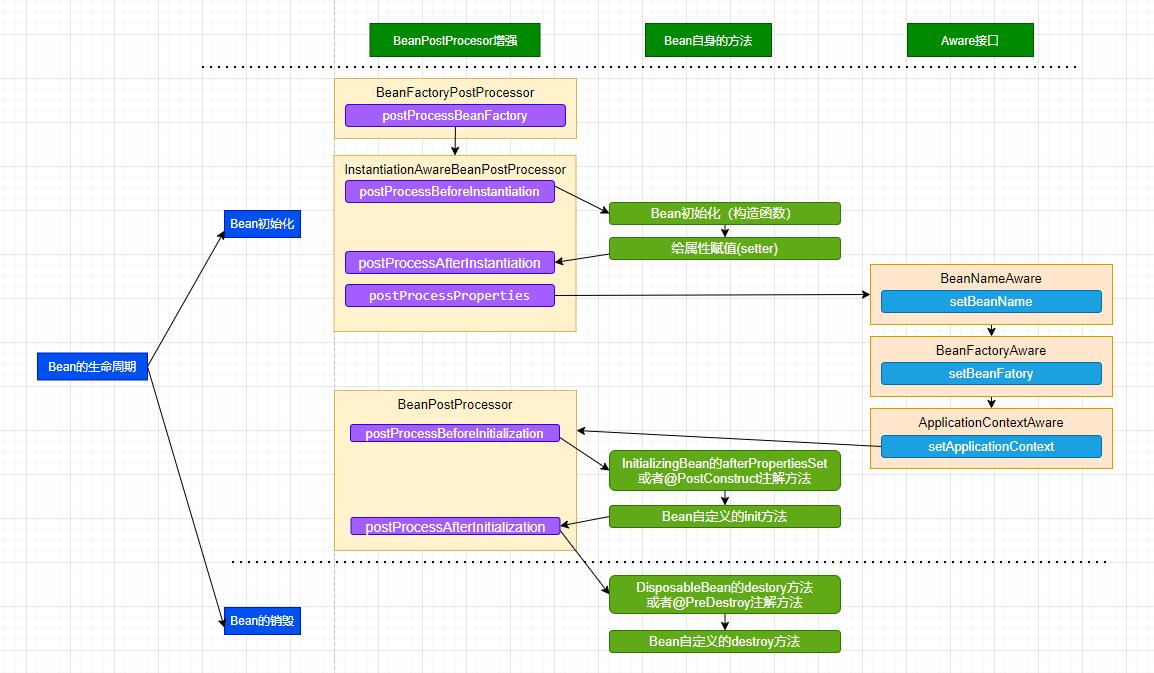Select the postProcessBeforeInstantiation box
This screenshot has height=673, width=1154.
click(x=450, y=191)
